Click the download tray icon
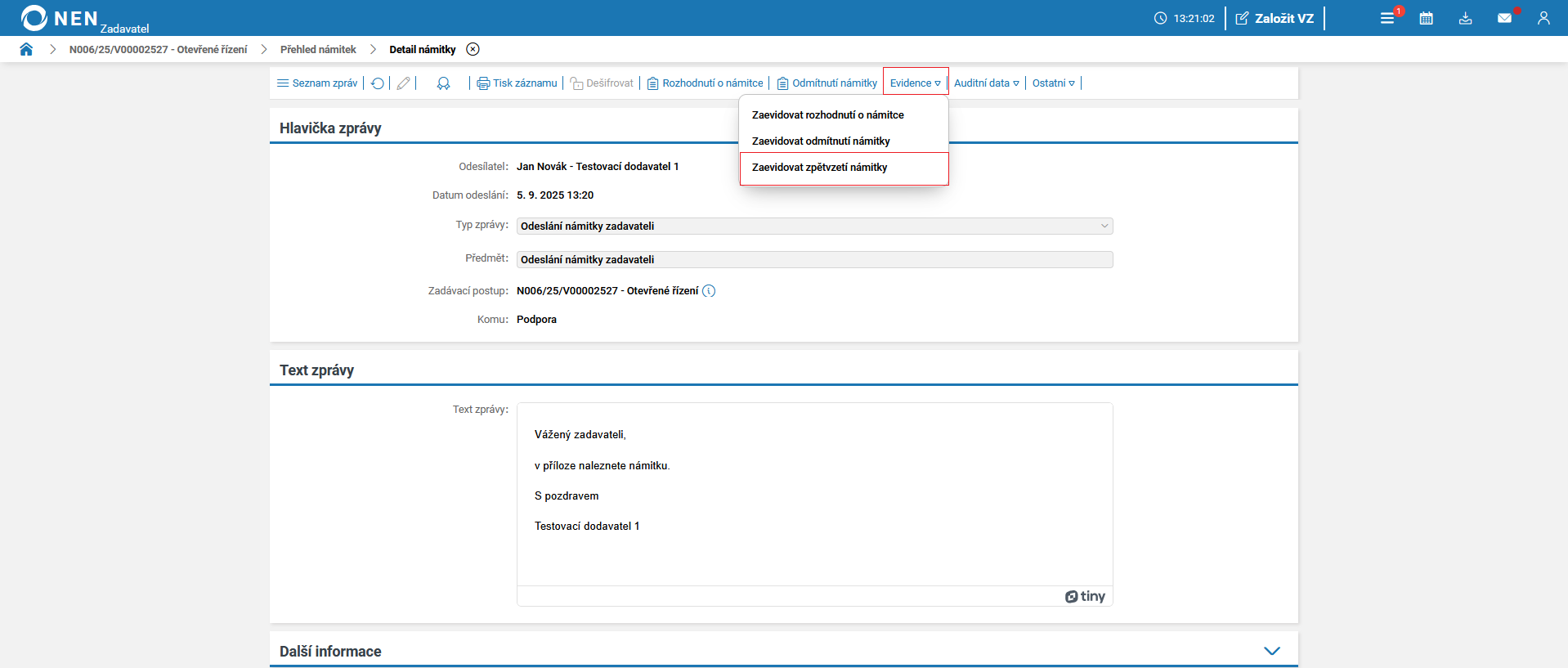Viewport: 1568px width, 668px height. tap(1465, 18)
